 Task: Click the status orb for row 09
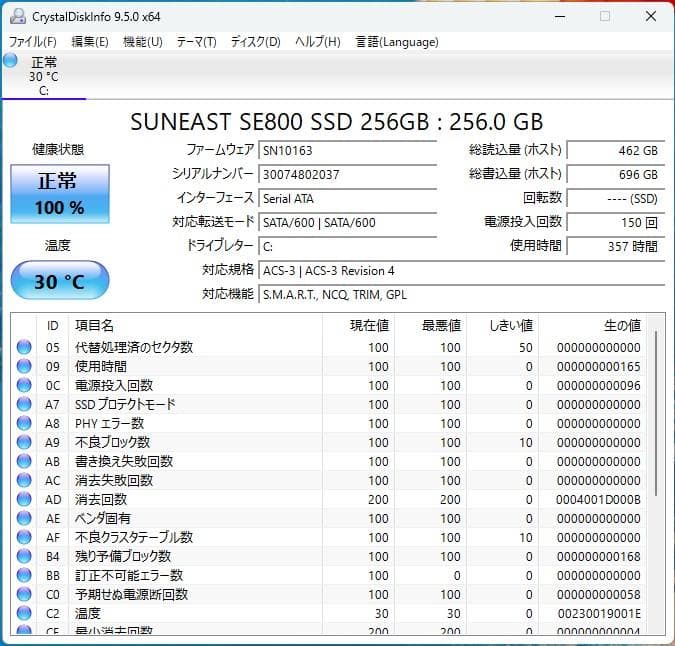point(24,366)
